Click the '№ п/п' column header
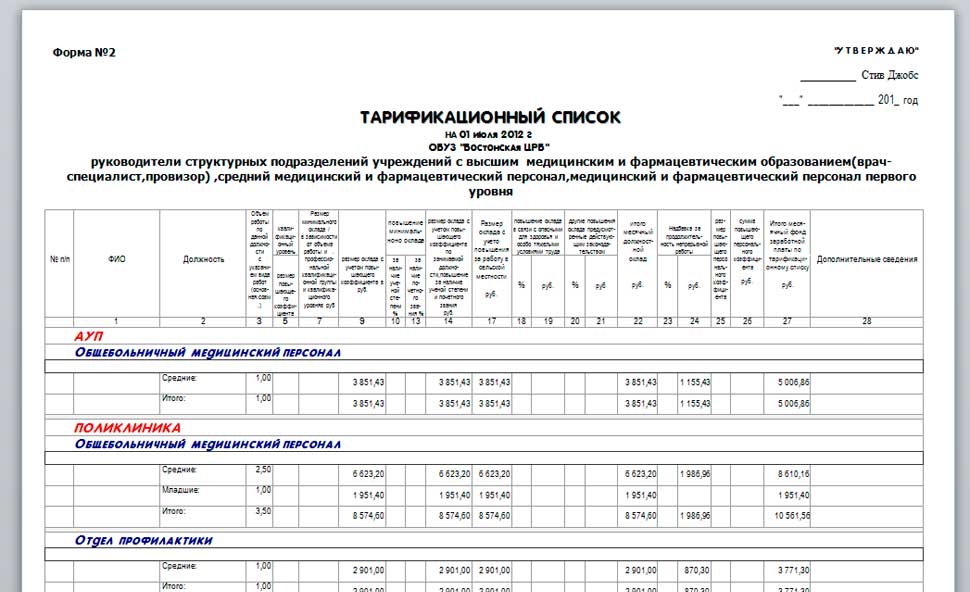Viewport: 970px width, 592px height. [x=60, y=259]
